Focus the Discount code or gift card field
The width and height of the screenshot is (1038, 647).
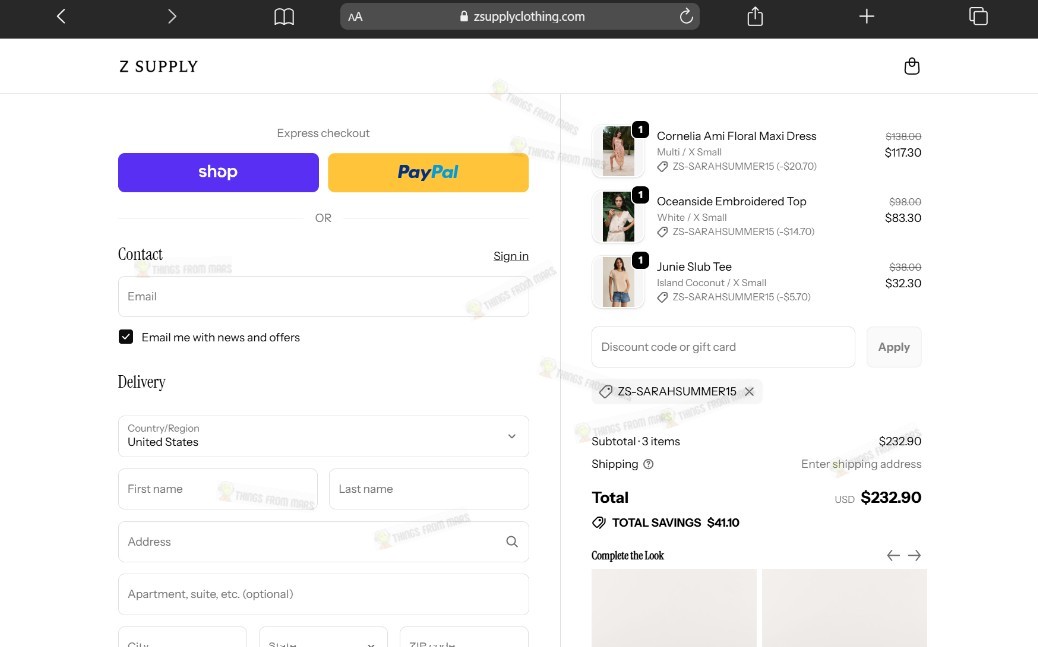pyautogui.click(x=723, y=347)
